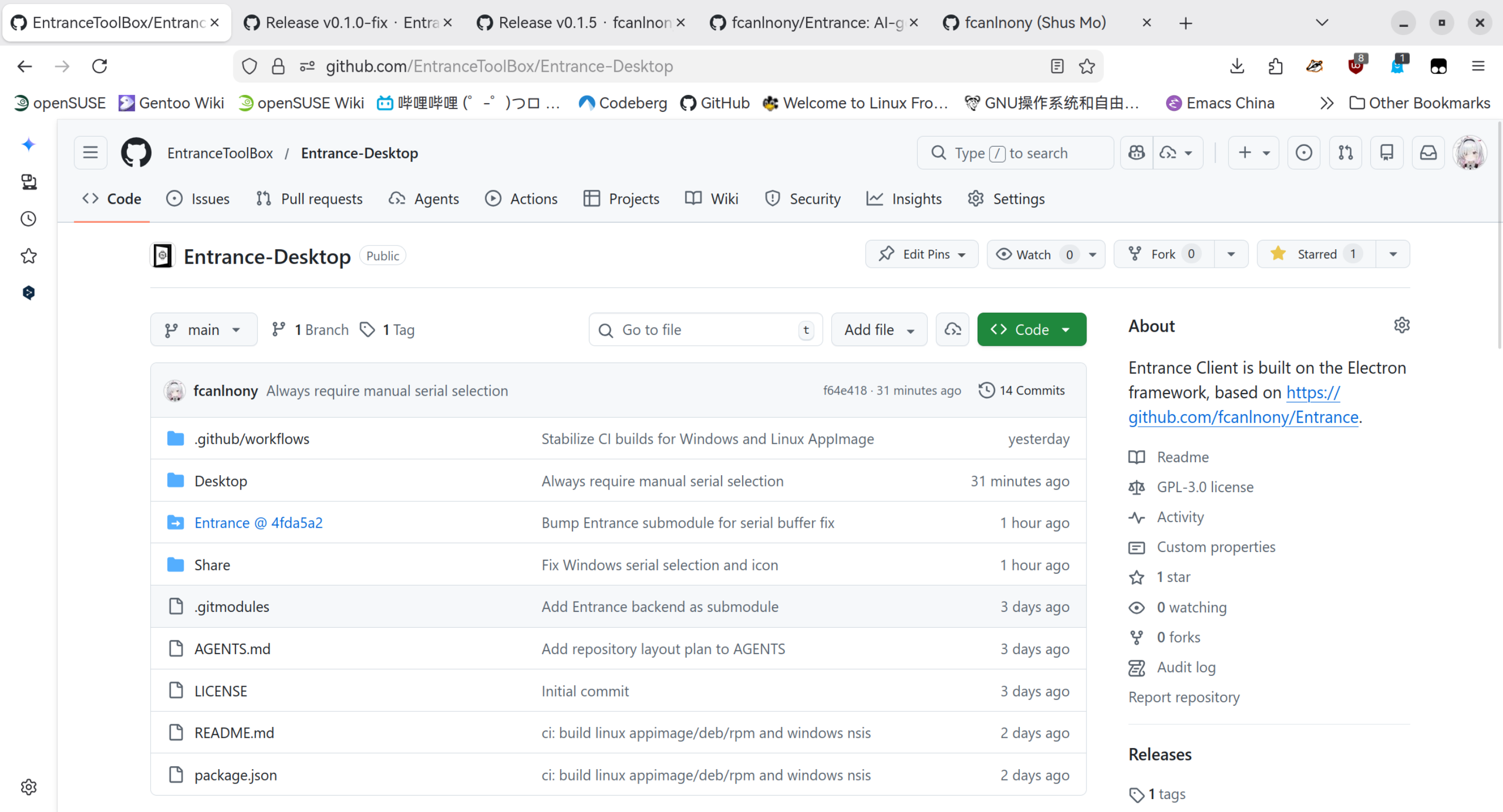Open Create new plus dropdown

pyautogui.click(x=1253, y=153)
